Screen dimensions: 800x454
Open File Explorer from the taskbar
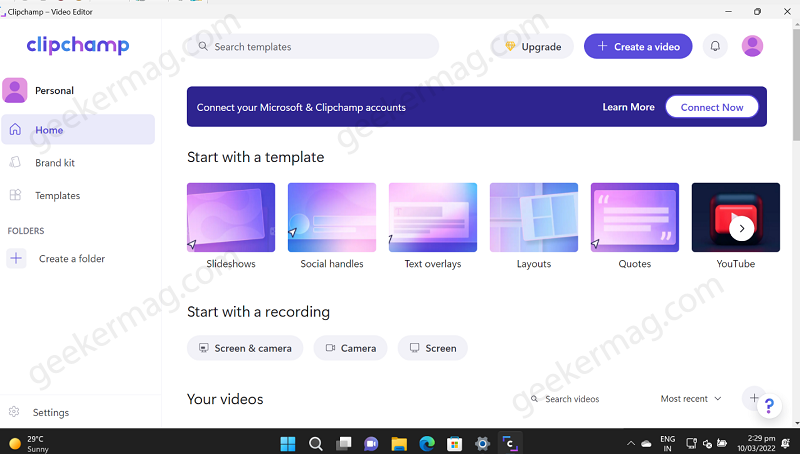coord(399,443)
